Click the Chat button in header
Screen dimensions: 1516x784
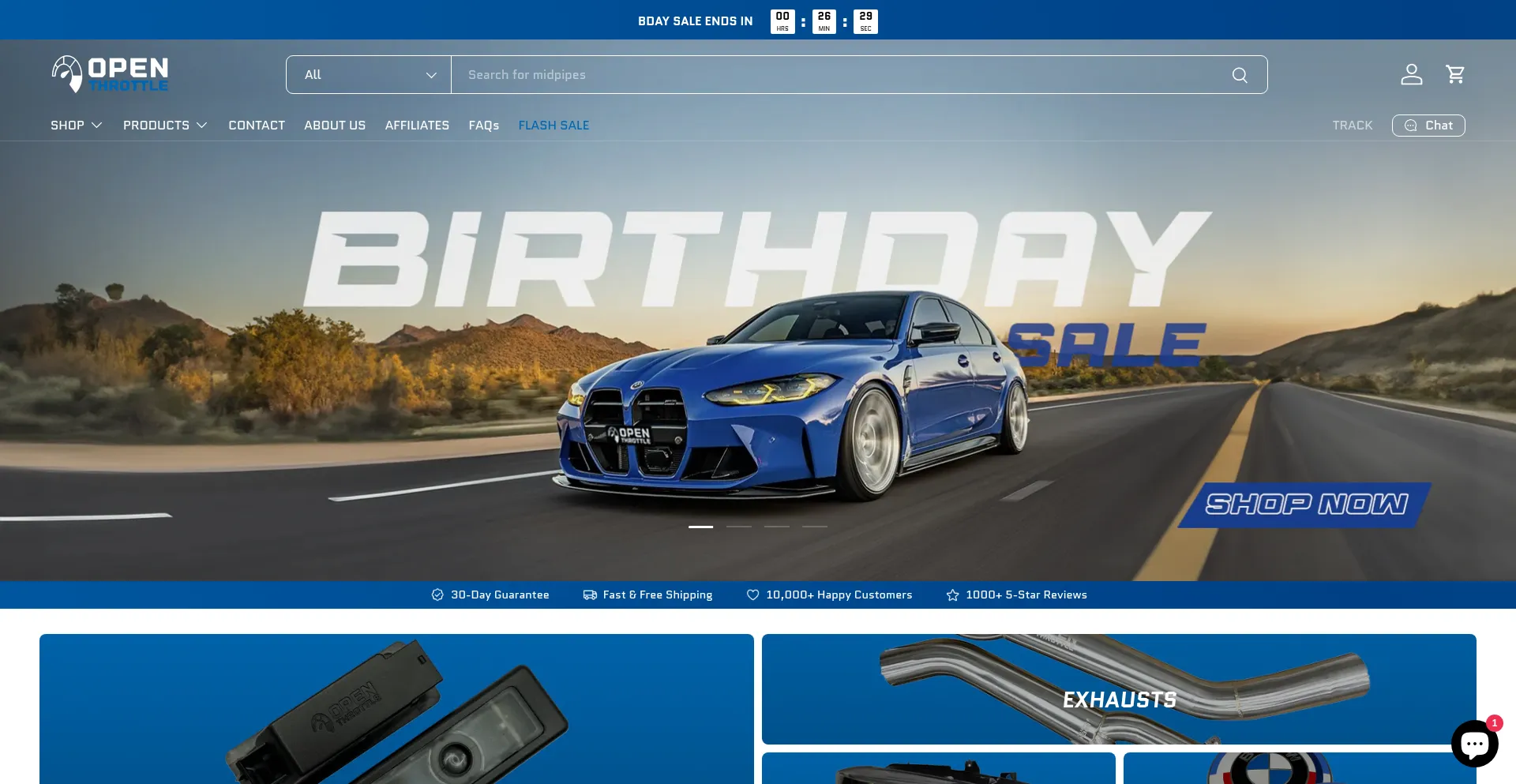tap(1428, 126)
